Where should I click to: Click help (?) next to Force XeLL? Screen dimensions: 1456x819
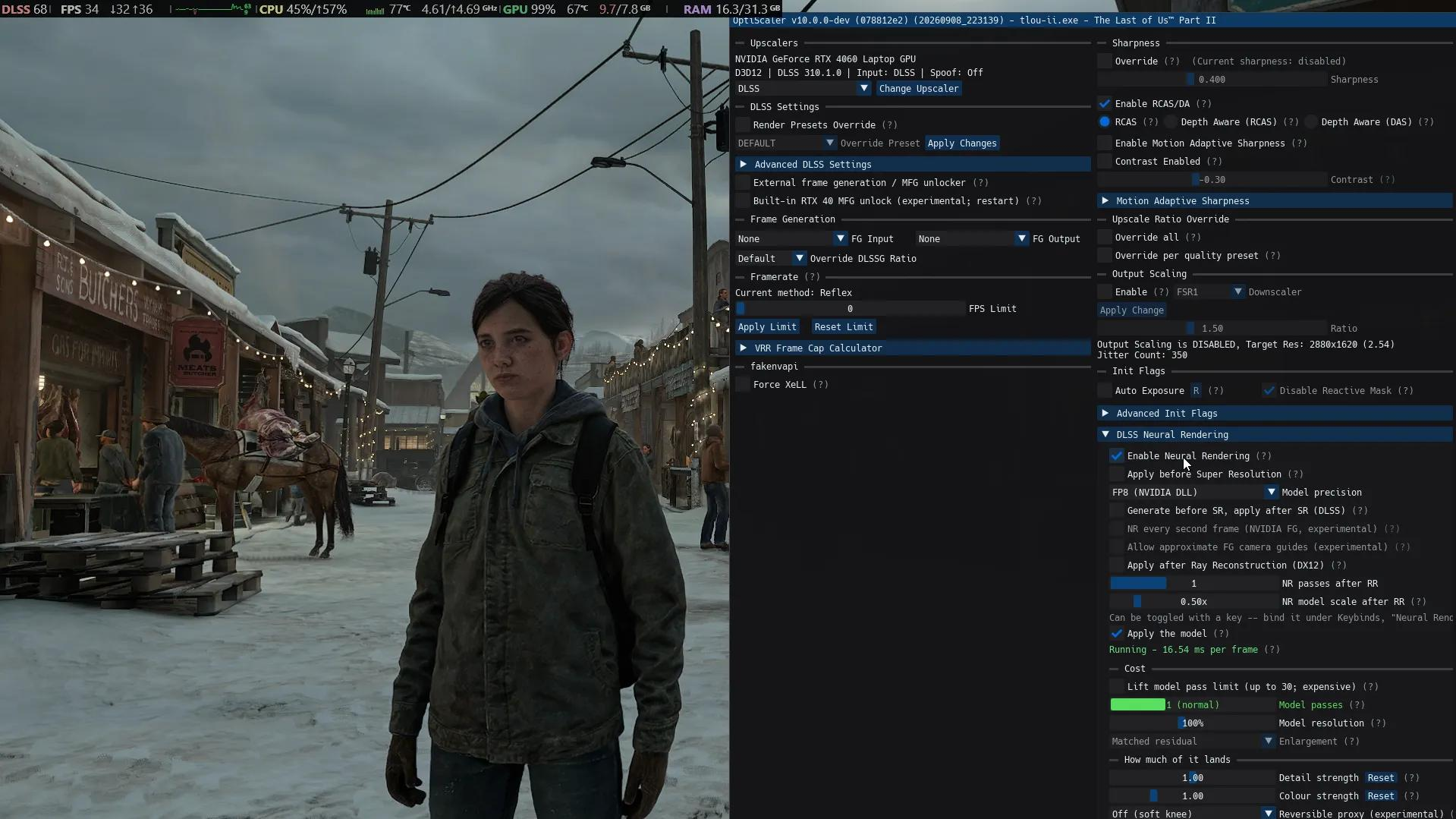pyautogui.click(x=820, y=385)
